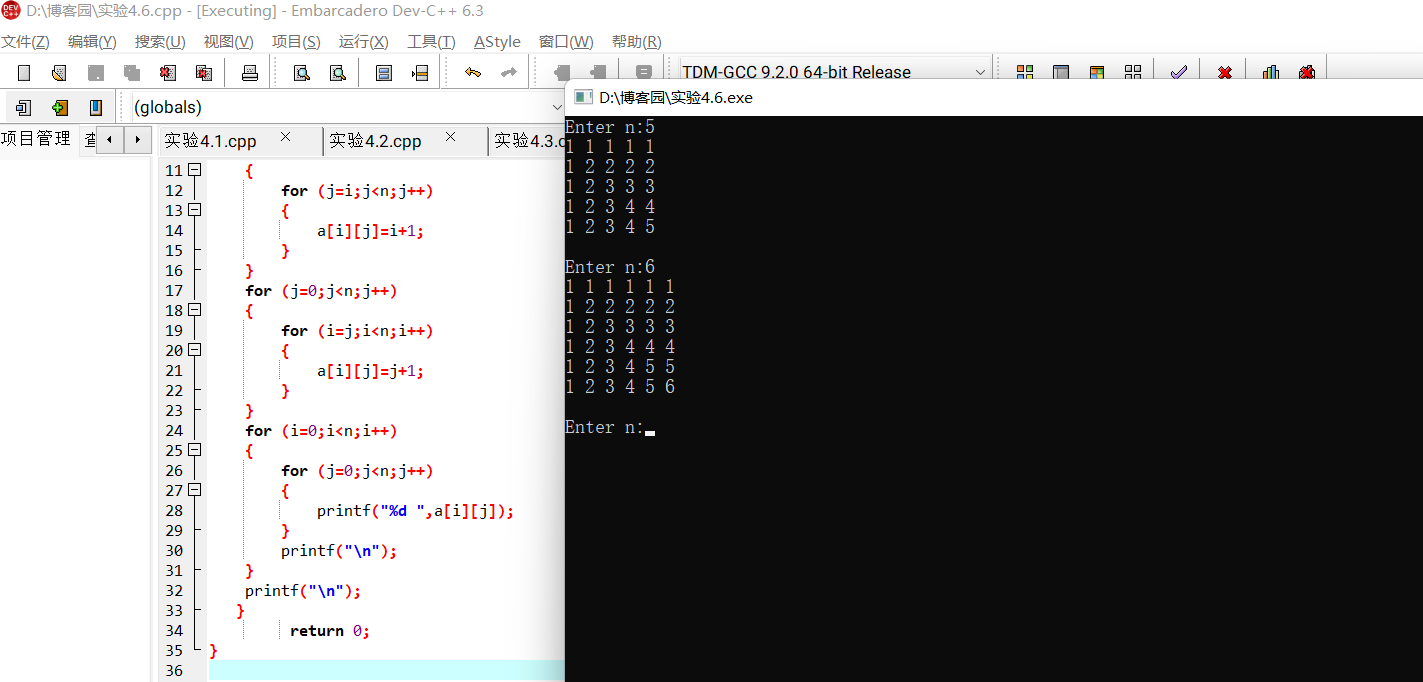Click the Replace toolbar icon
Screen dimensions: 1423x682
click(x=338, y=73)
